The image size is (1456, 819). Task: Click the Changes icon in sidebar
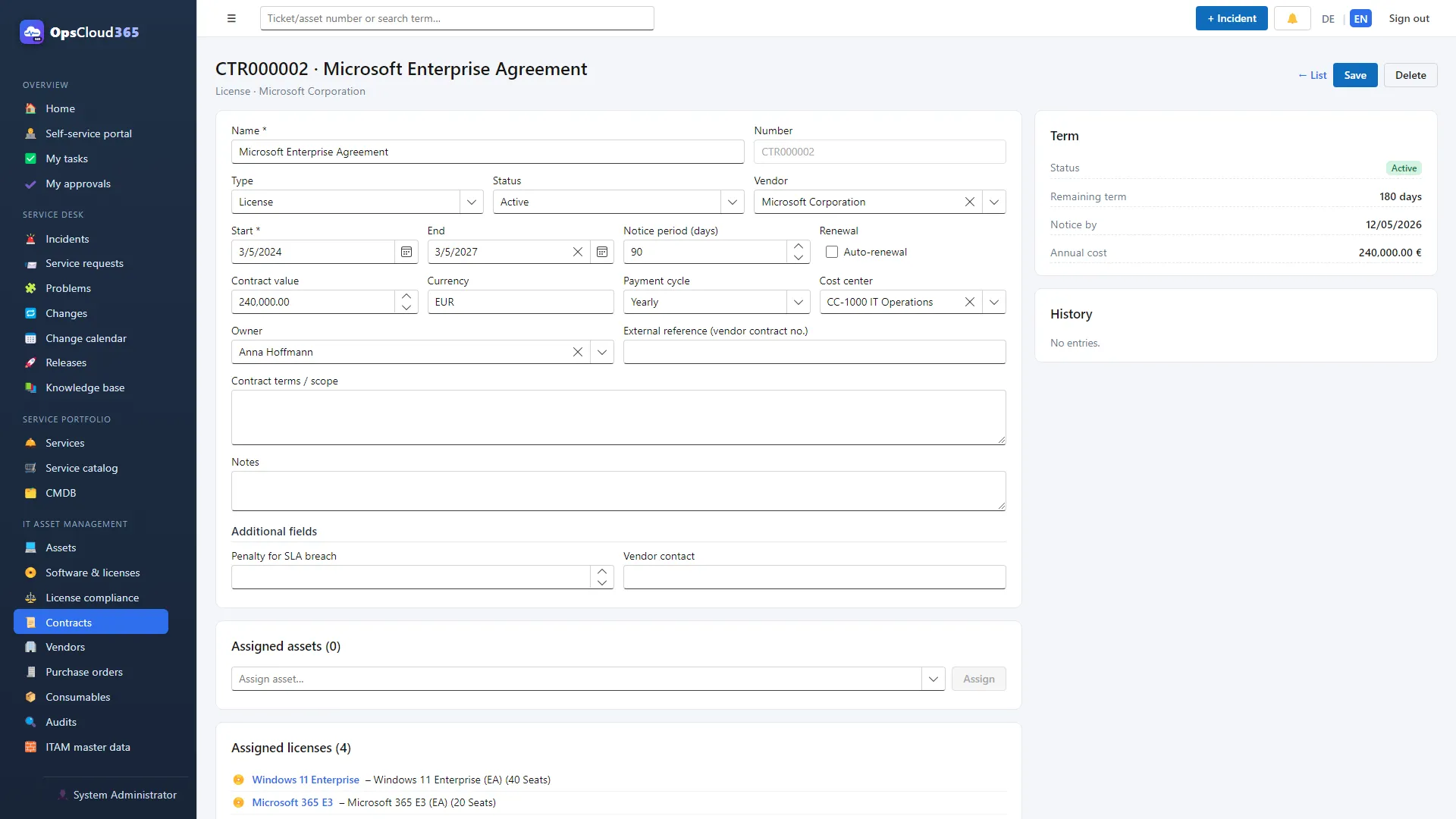coord(30,313)
